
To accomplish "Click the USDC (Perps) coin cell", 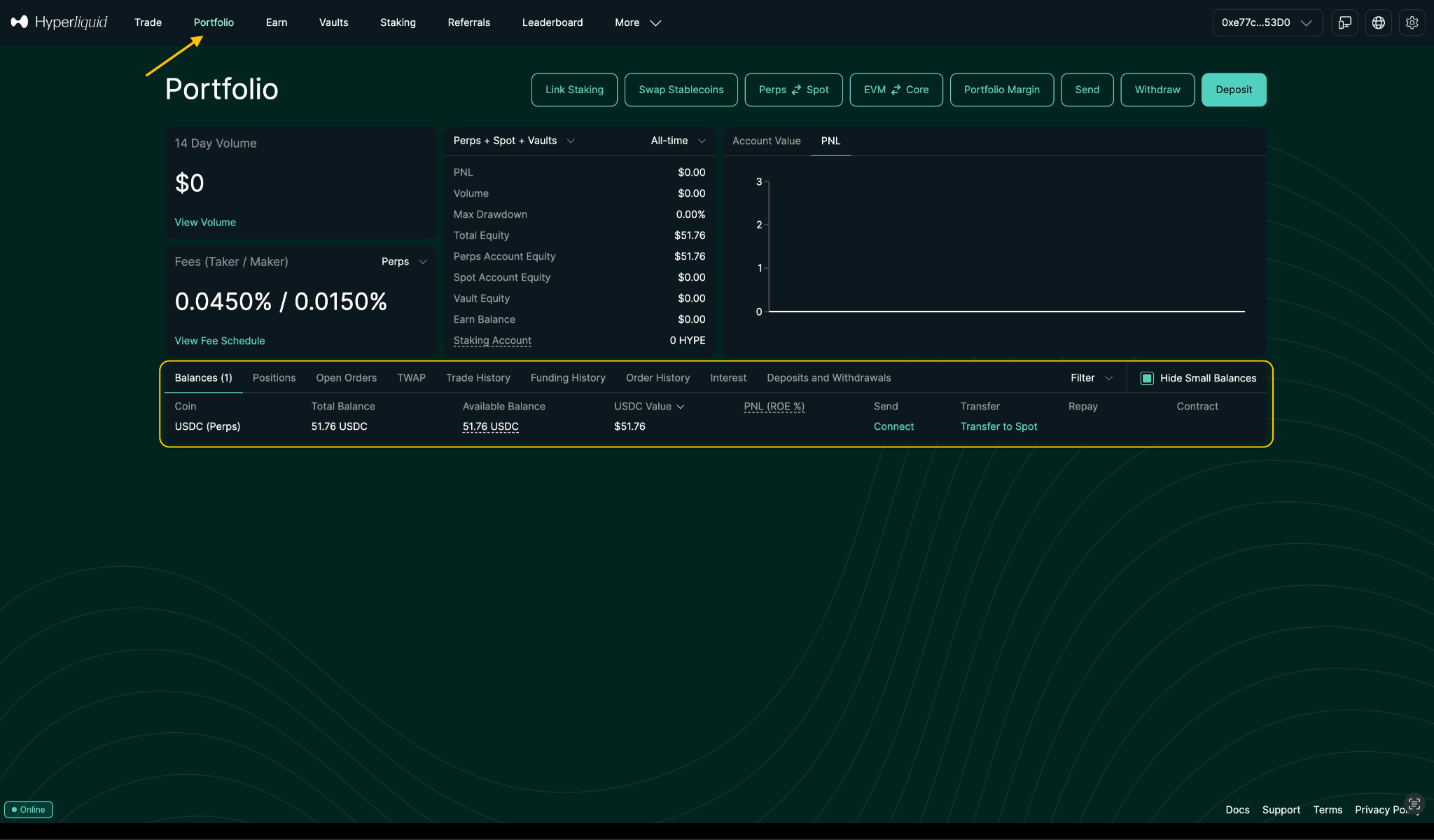I will pos(207,426).
